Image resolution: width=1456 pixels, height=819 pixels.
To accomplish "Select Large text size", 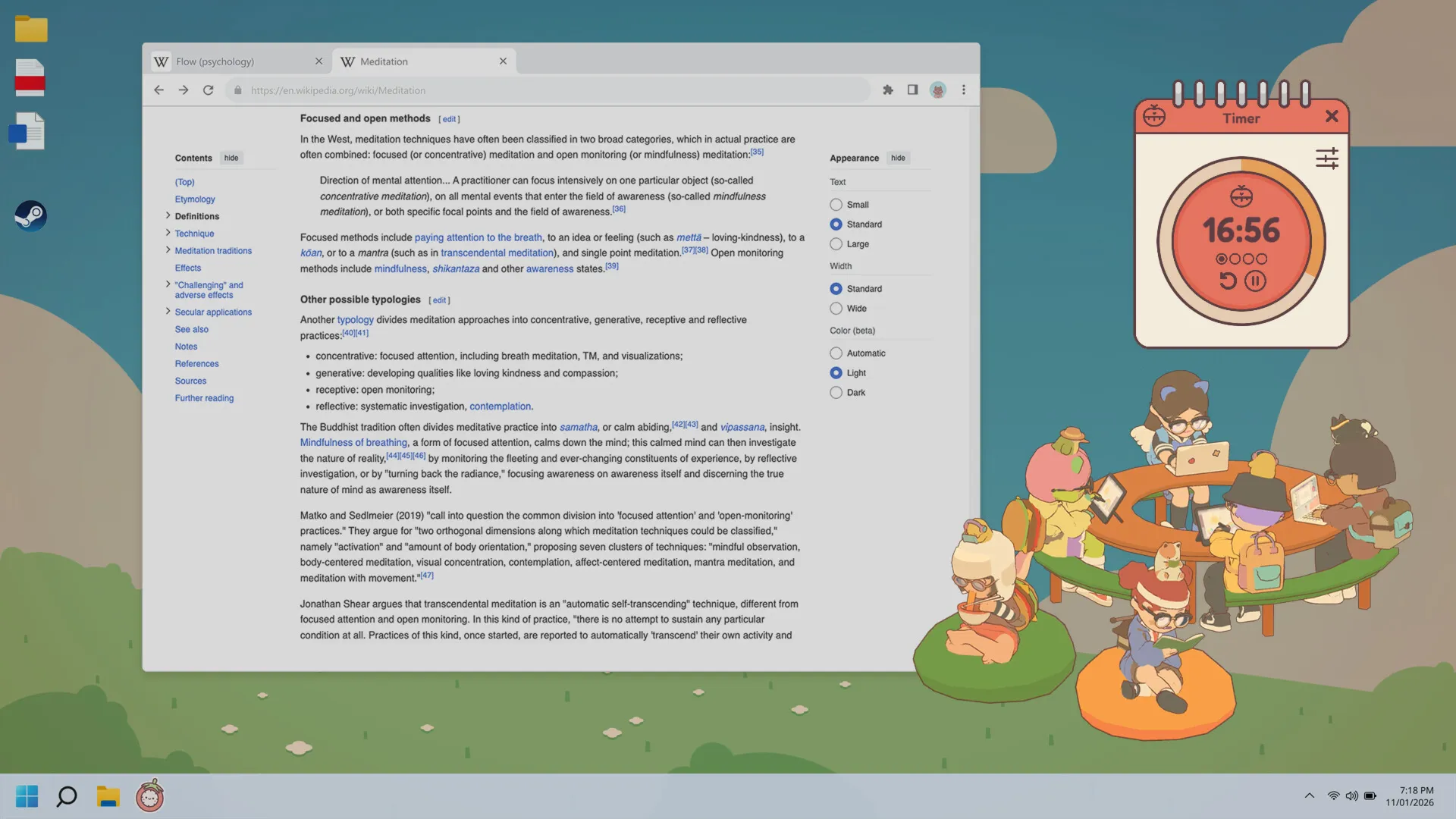I will click(836, 243).
